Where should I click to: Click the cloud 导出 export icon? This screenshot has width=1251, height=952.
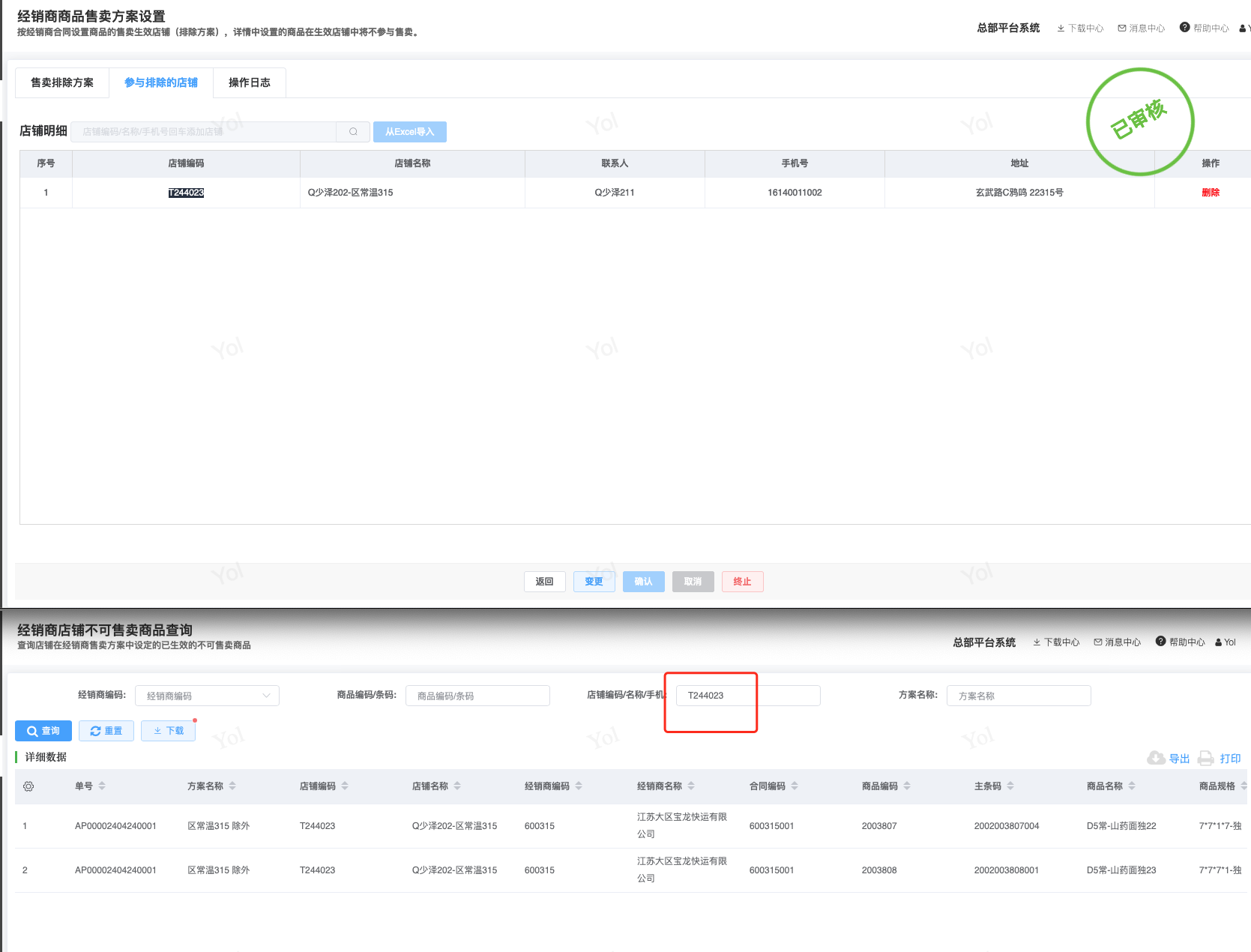(1156, 758)
